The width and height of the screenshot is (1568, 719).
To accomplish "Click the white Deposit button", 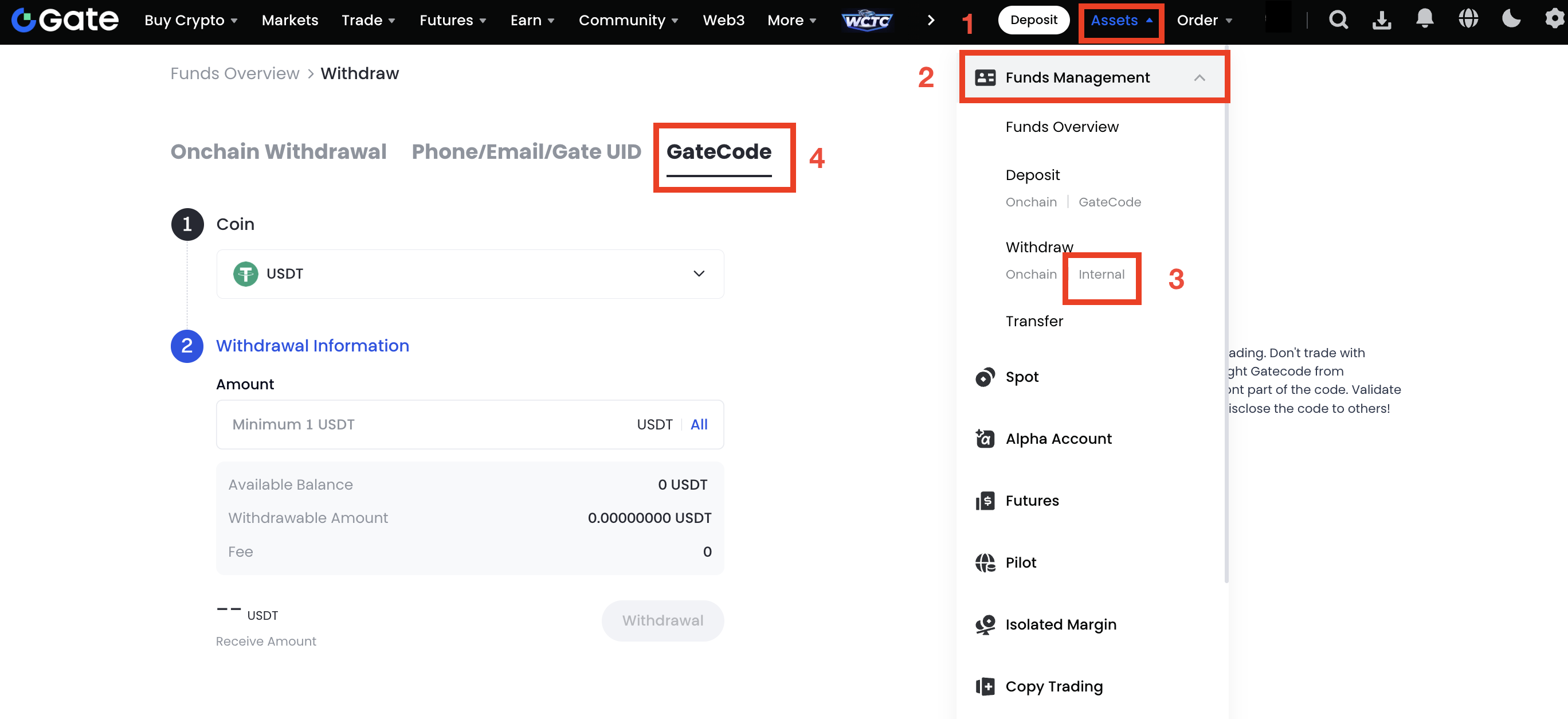I will [x=1033, y=20].
